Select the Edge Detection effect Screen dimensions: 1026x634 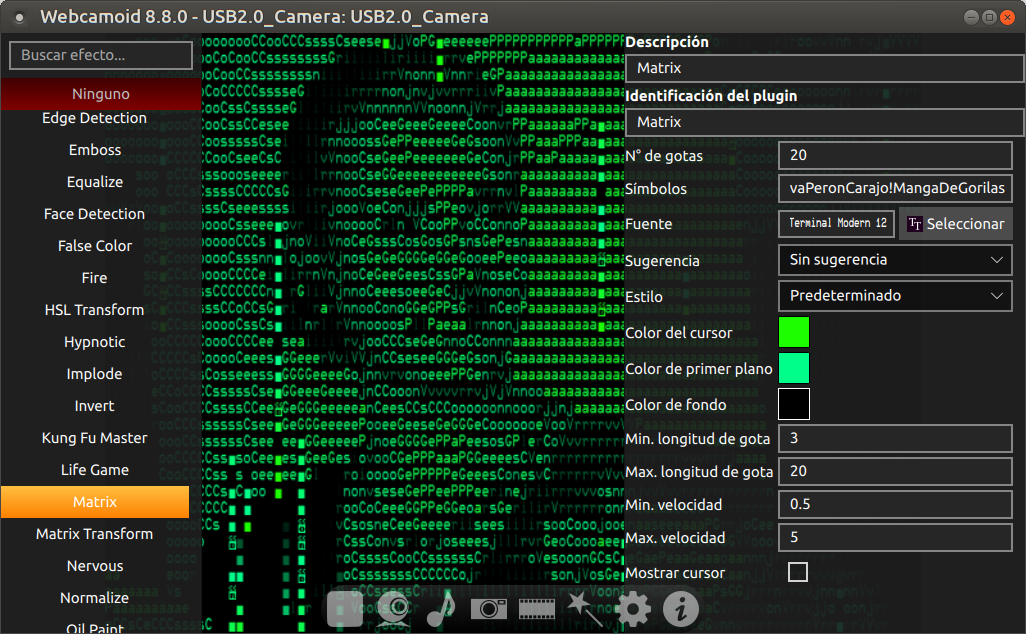coord(95,118)
